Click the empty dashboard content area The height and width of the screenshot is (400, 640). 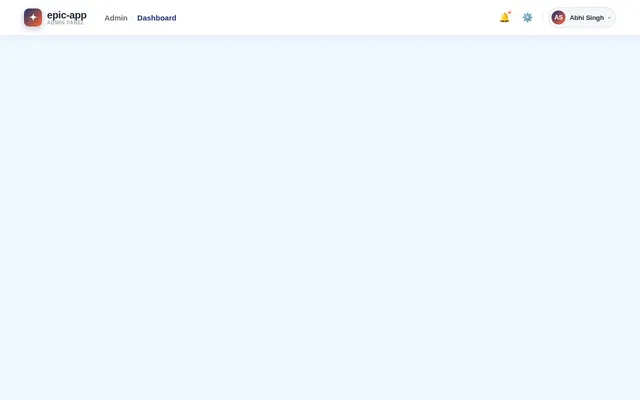[x=320, y=218]
